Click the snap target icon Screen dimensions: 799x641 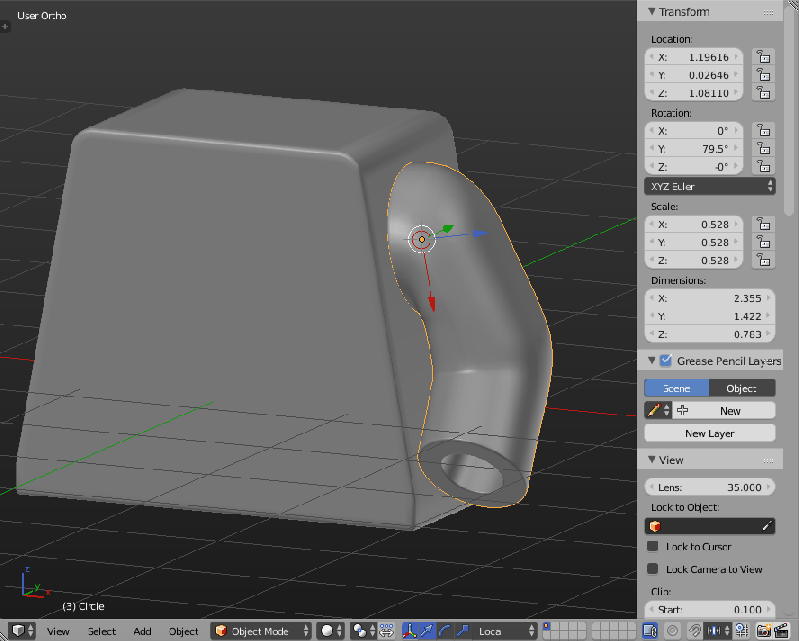click(741, 631)
